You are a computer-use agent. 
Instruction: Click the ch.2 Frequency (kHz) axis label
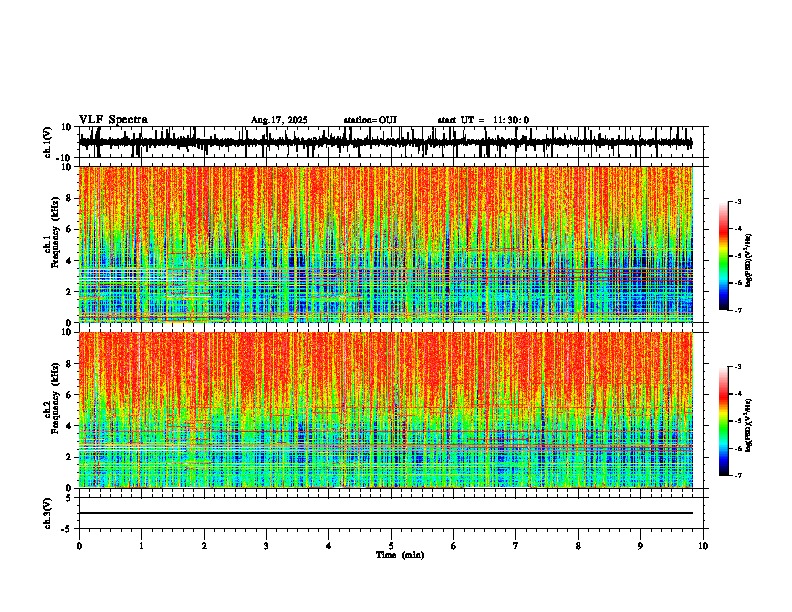click(55, 398)
